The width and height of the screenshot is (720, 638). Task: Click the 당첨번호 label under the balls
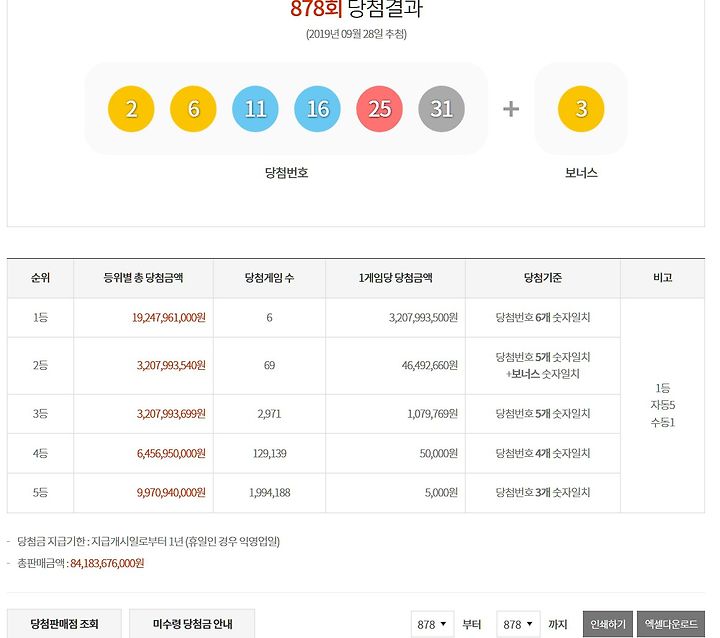tap(287, 173)
